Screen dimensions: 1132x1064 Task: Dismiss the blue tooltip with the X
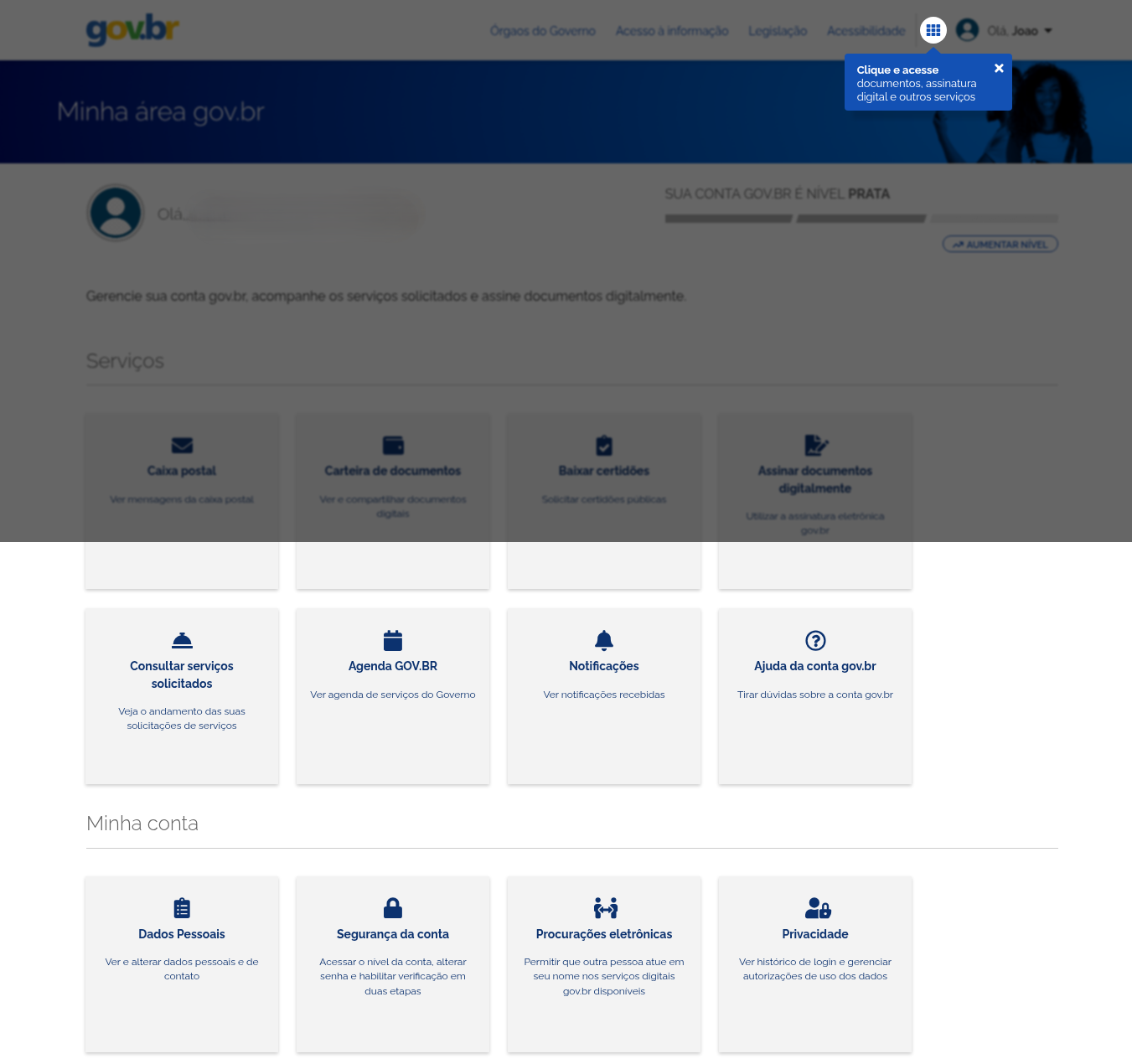click(x=999, y=68)
